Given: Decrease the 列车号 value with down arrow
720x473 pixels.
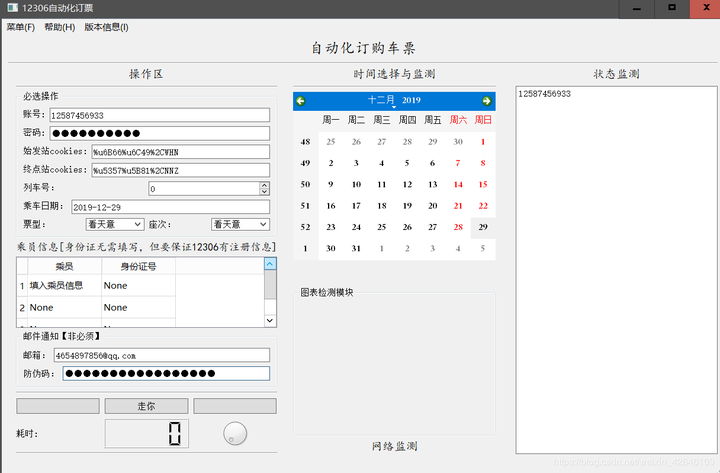Looking at the screenshot, I should tap(264, 191).
